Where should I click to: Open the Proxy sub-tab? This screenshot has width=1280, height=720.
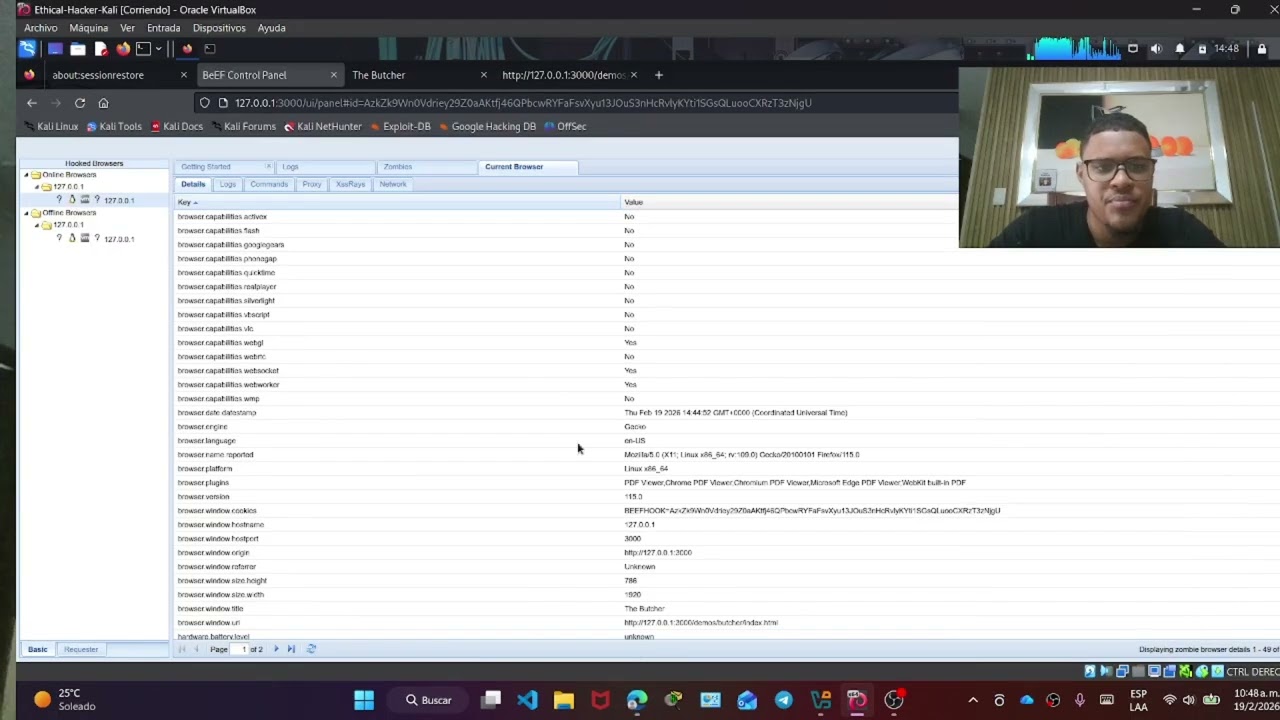[312, 184]
